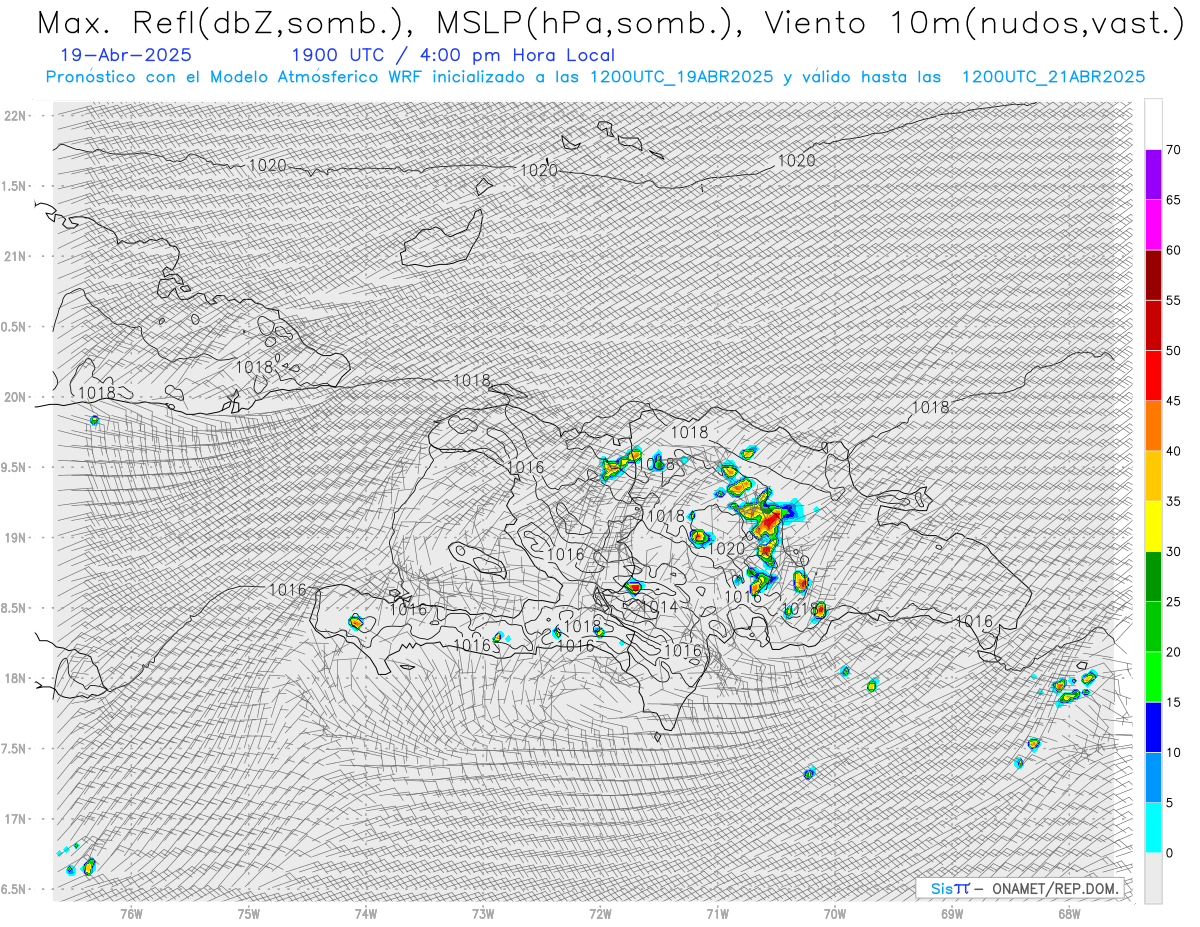The image size is (1200, 927).
Task: Choose the light blue 5-10 dBZ swatch
Action: tap(1153, 778)
